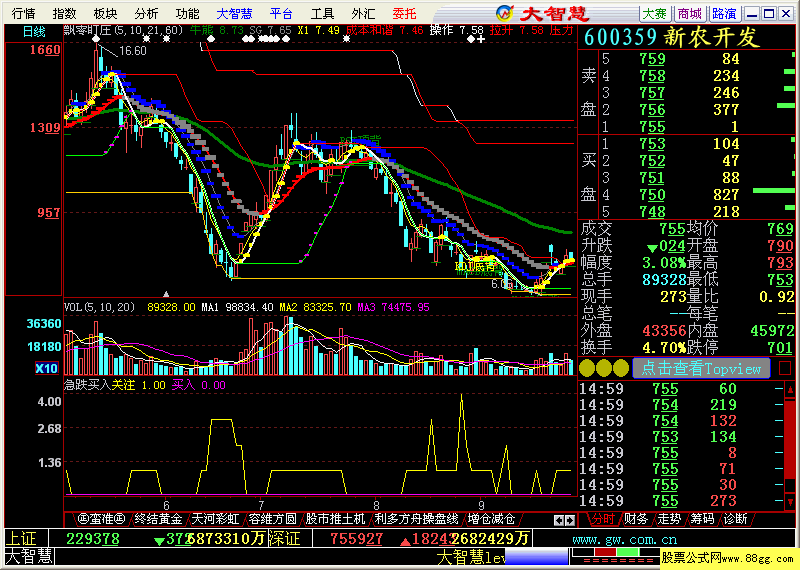Screen dimensions: 800x570
Task: Click the VOL(5,10,20) indicator label
Action: click(x=99, y=307)
